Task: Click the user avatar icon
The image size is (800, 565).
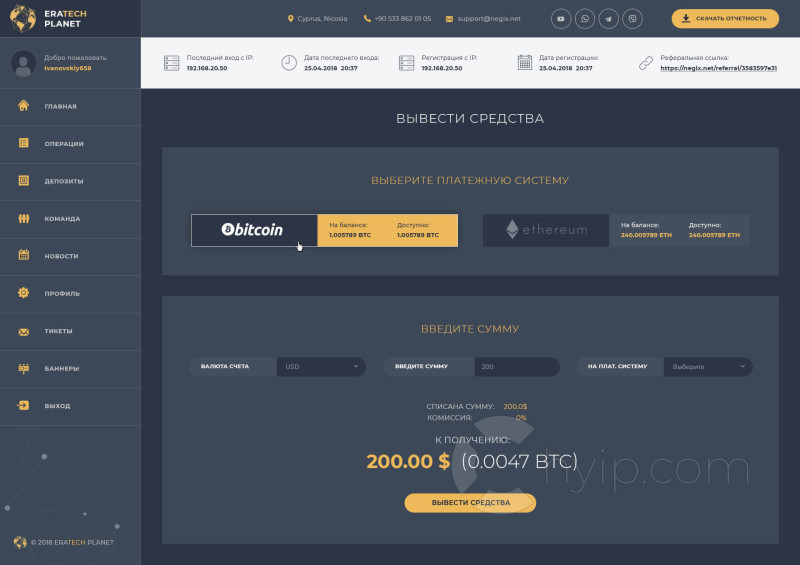Action: click(x=23, y=63)
